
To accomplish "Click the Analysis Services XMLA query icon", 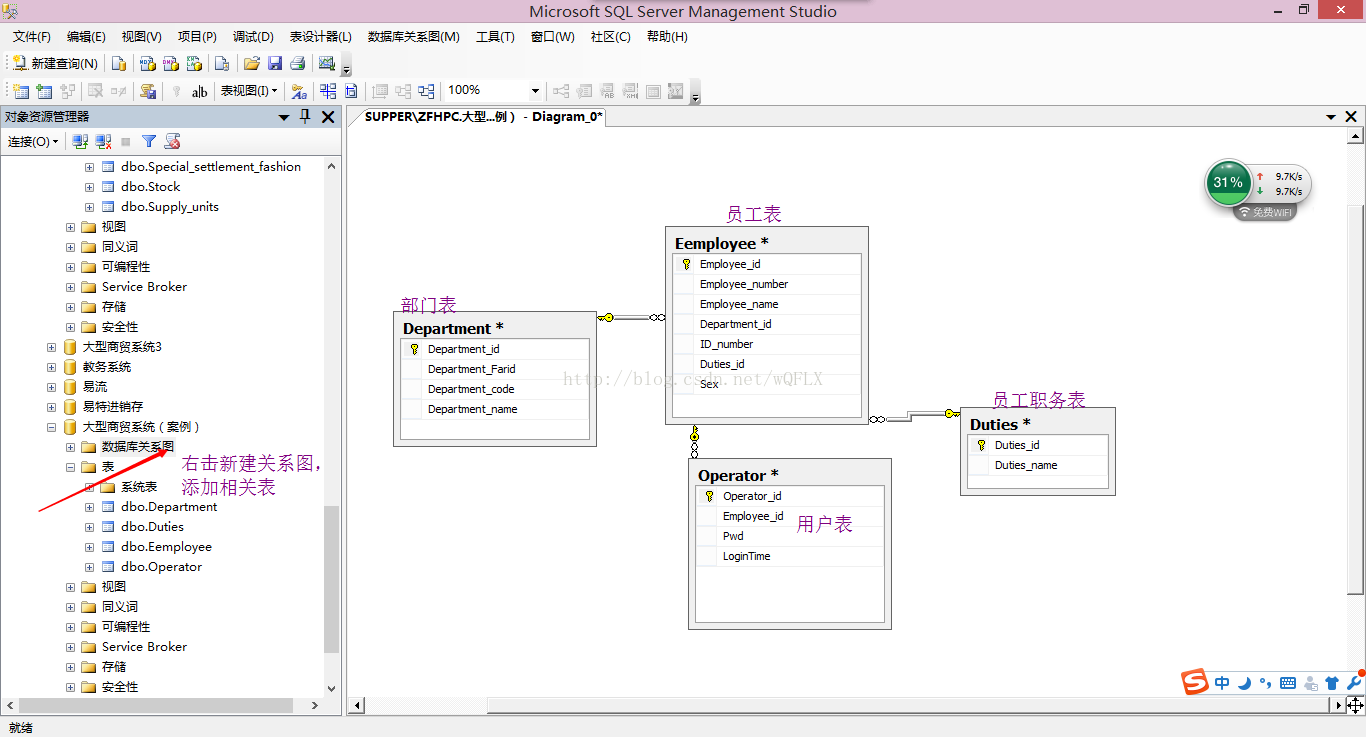I will 194,63.
